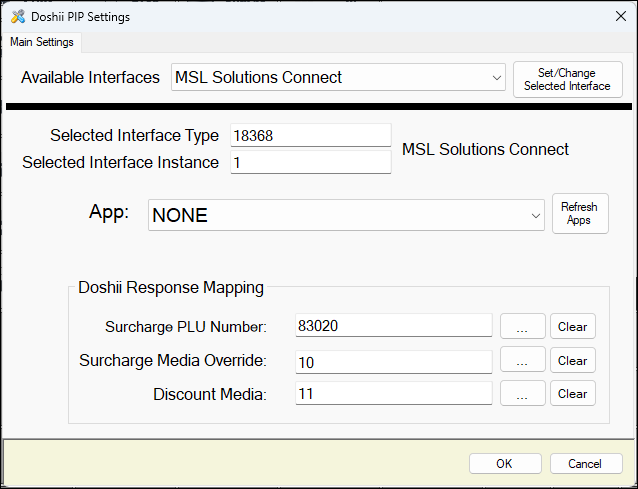Screen dimensions: 638x489
Task: Click the Surcharge PLU Number: label
Action: [x=186, y=327]
